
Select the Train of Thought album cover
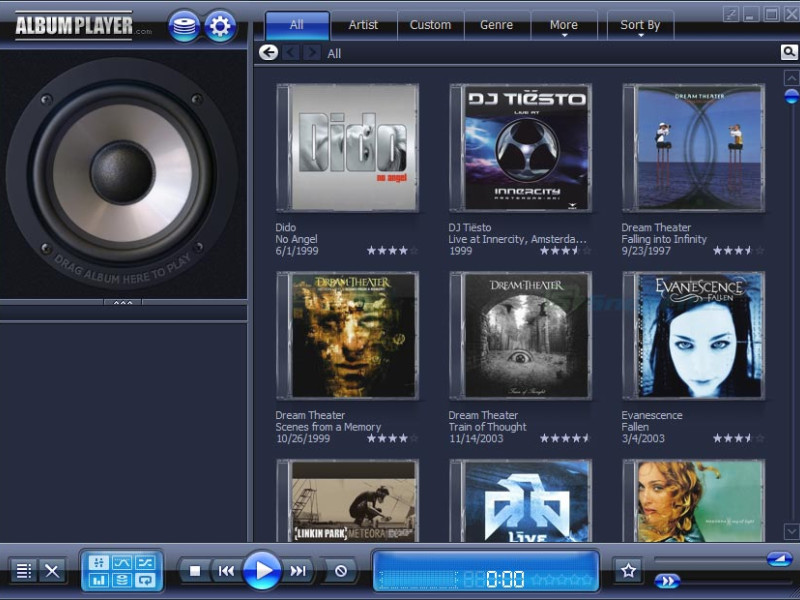pos(520,336)
